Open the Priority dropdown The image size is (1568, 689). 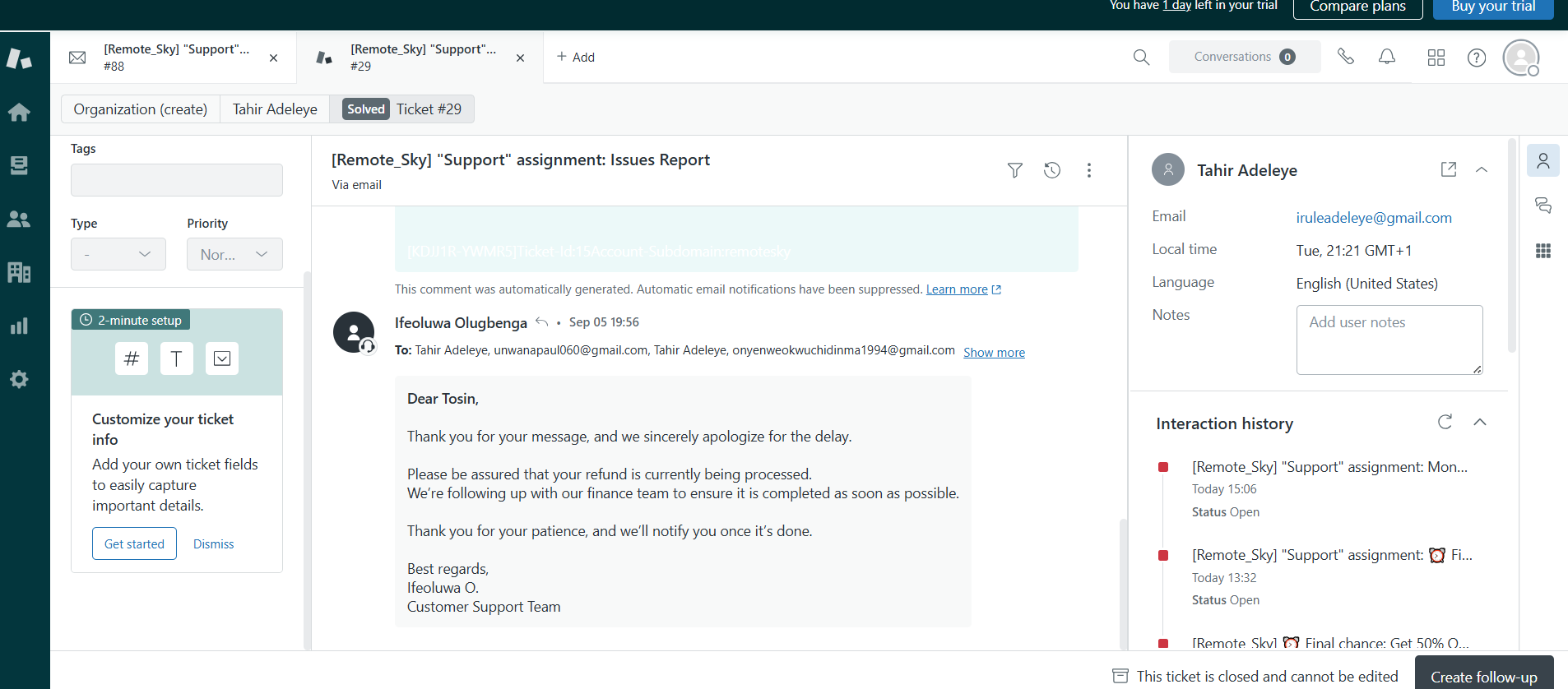(234, 254)
